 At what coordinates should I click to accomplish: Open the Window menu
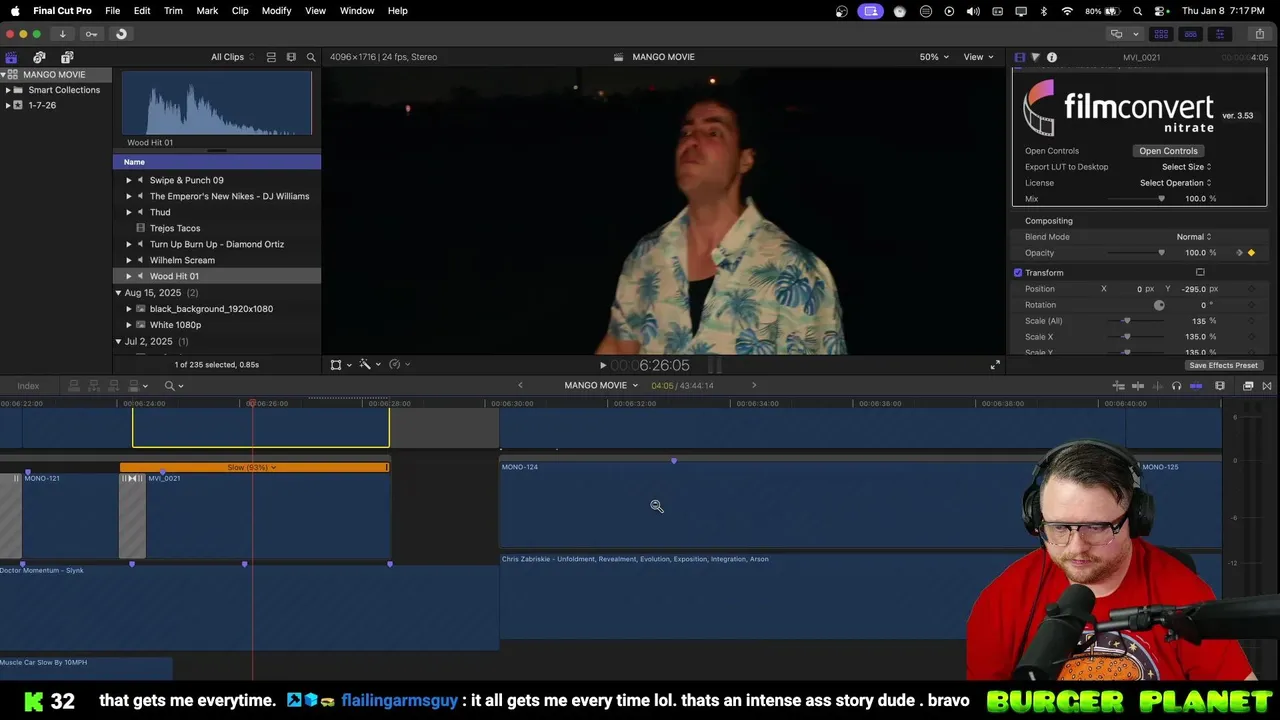(x=356, y=11)
